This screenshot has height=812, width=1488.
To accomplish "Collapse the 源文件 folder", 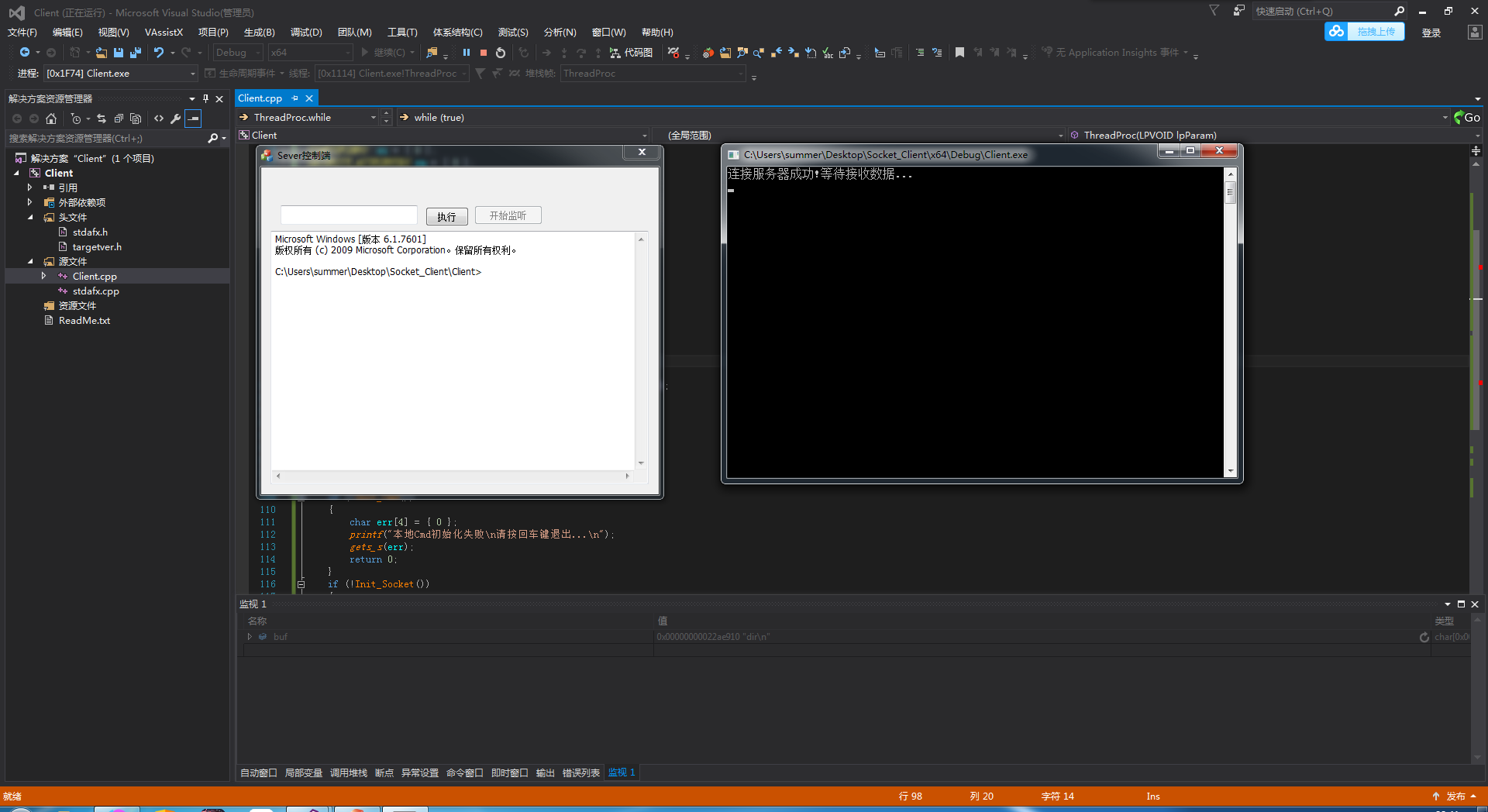I will pyautogui.click(x=30, y=261).
